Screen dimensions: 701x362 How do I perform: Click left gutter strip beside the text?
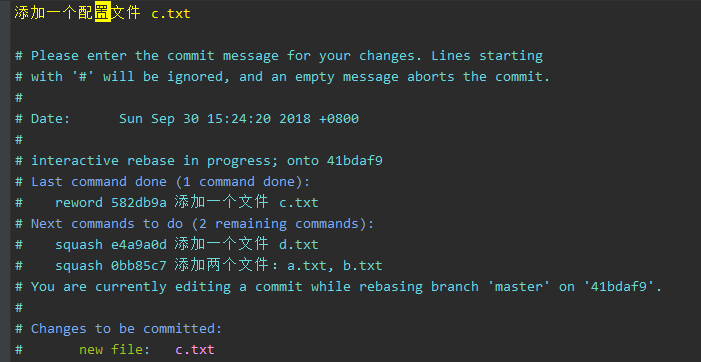(5, 181)
